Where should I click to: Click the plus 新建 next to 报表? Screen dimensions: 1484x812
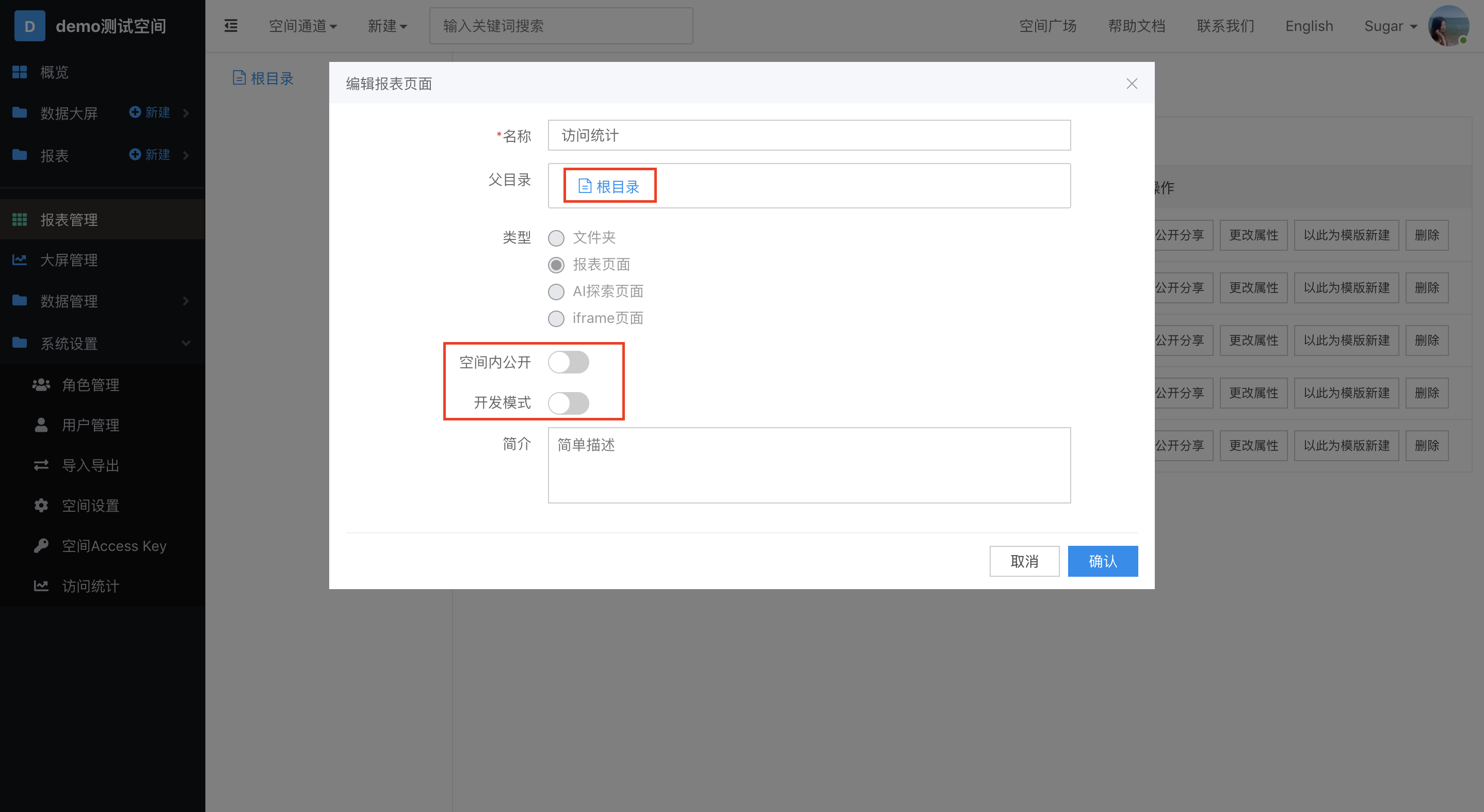(x=150, y=155)
